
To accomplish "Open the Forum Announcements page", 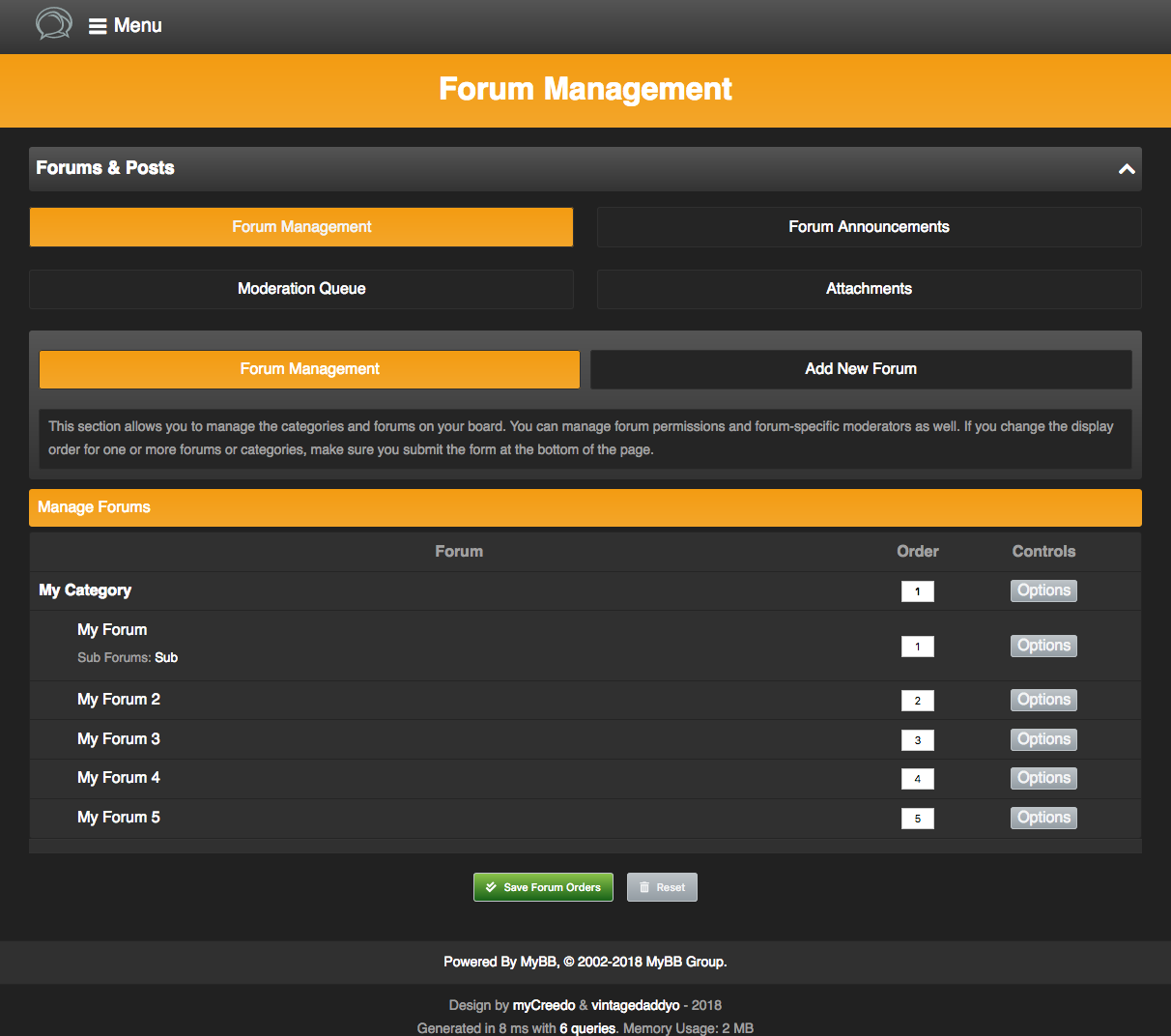I will click(x=869, y=227).
